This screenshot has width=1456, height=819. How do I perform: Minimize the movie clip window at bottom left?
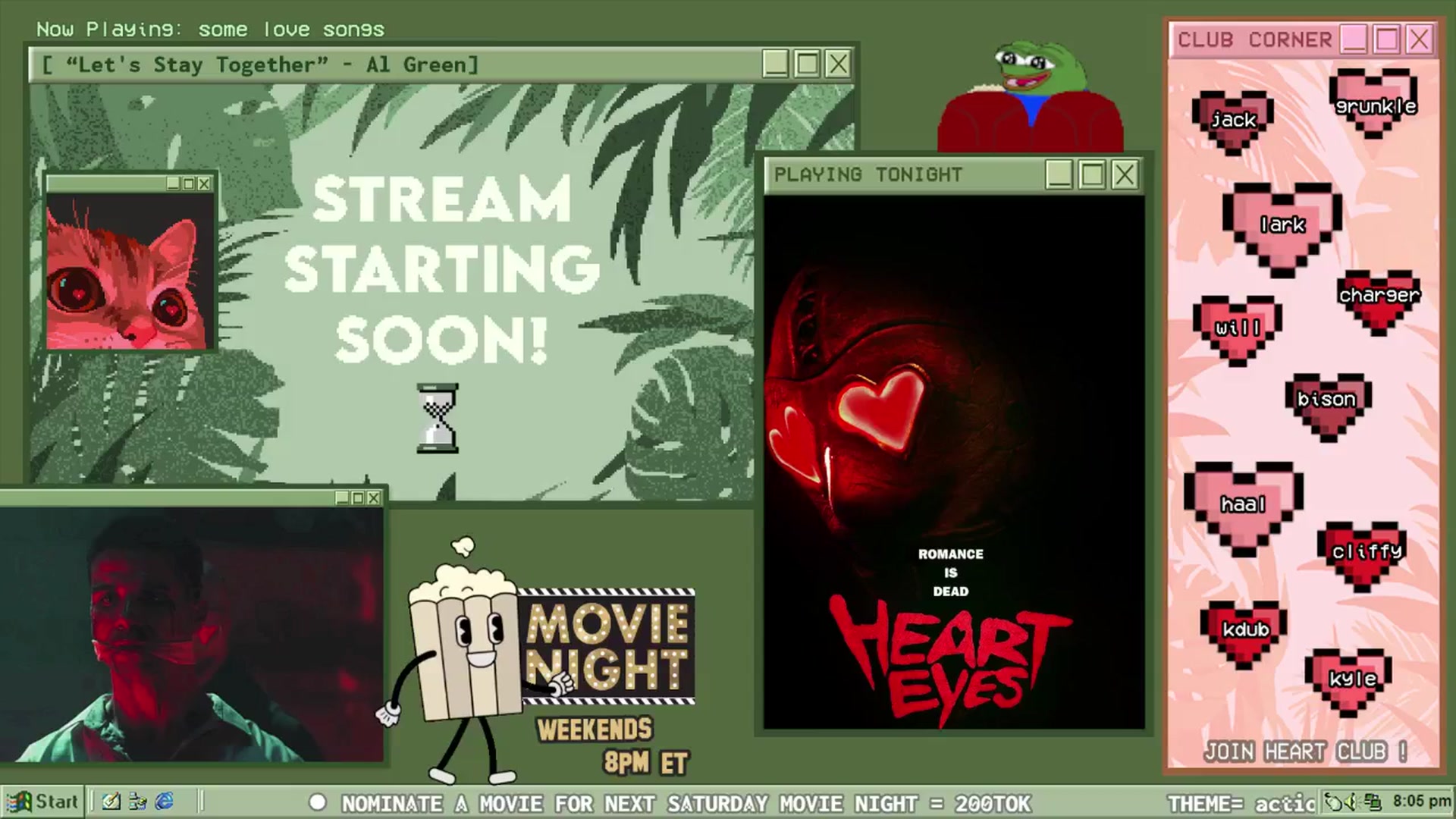342,498
